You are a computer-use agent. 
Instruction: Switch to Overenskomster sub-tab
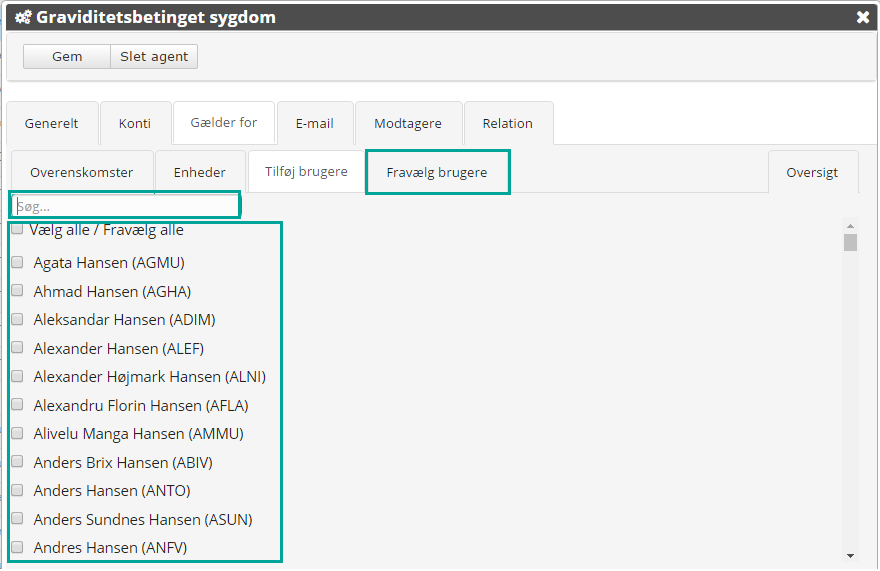[81, 172]
